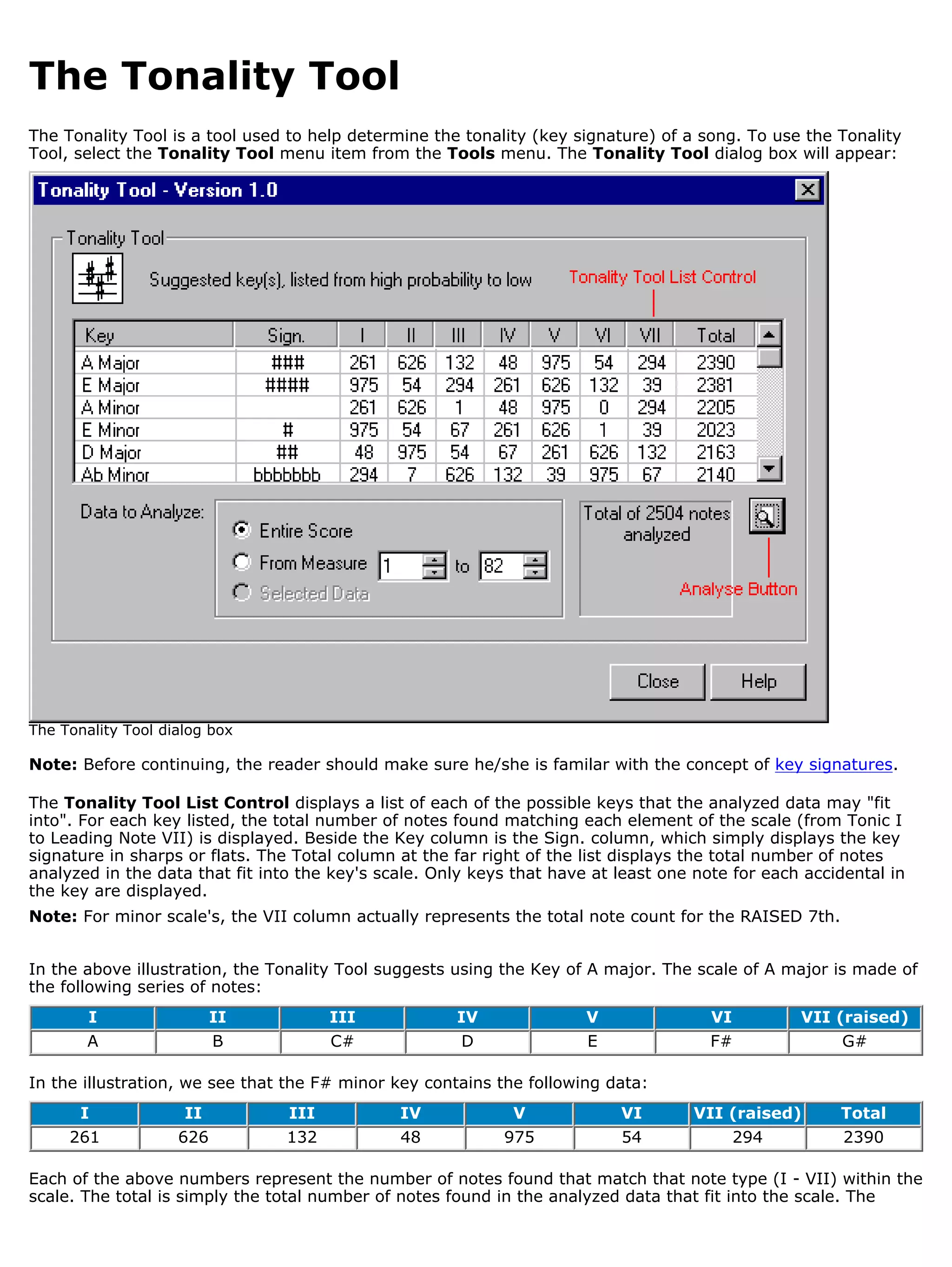
Task: Select the Ab Minor row
Action: pyautogui.click(x=416, y=473)
